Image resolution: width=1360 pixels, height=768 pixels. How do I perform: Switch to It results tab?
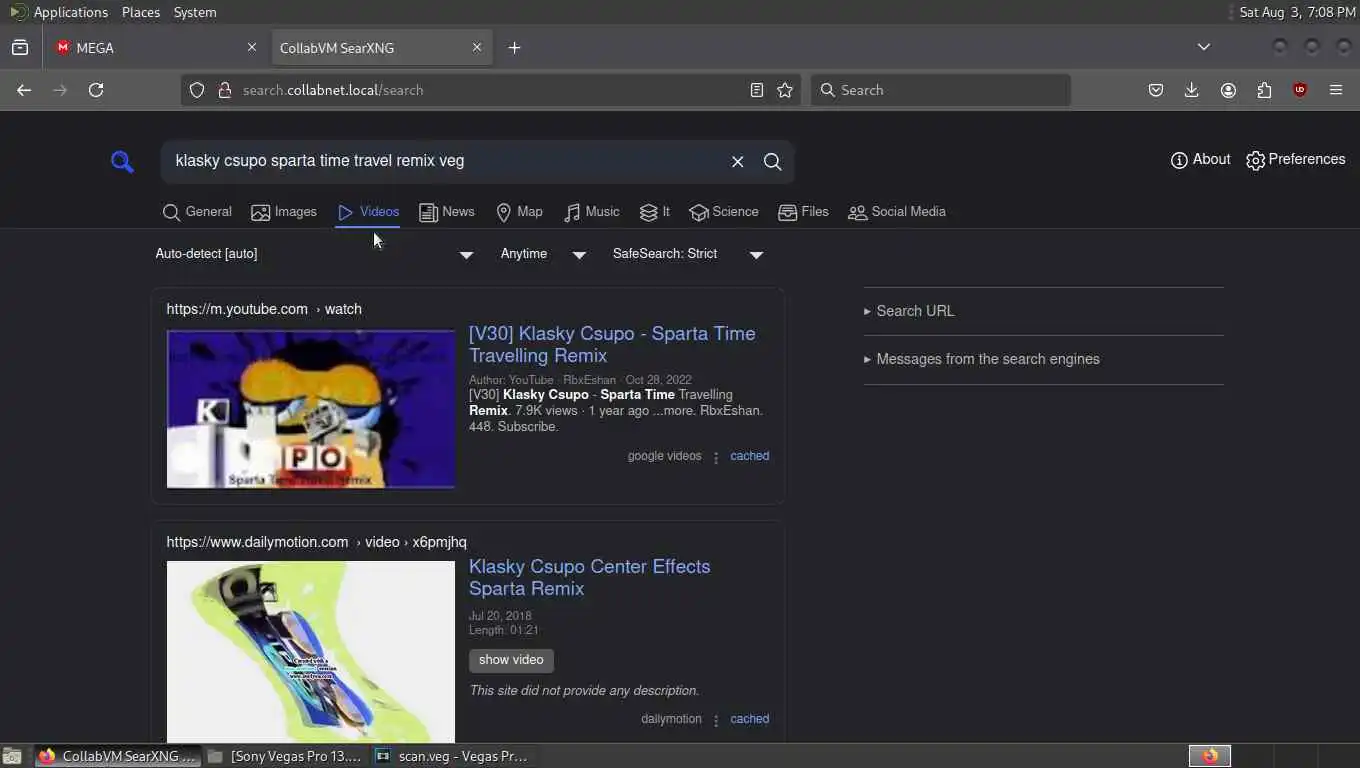[x=655, y=212]
